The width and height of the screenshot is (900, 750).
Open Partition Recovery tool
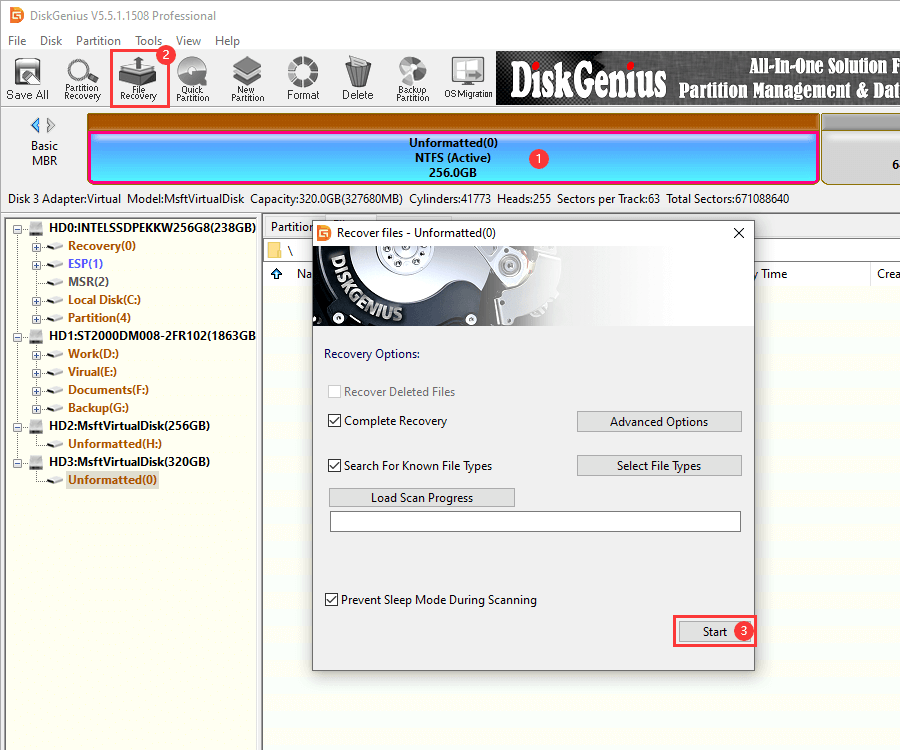click(82, 79)
